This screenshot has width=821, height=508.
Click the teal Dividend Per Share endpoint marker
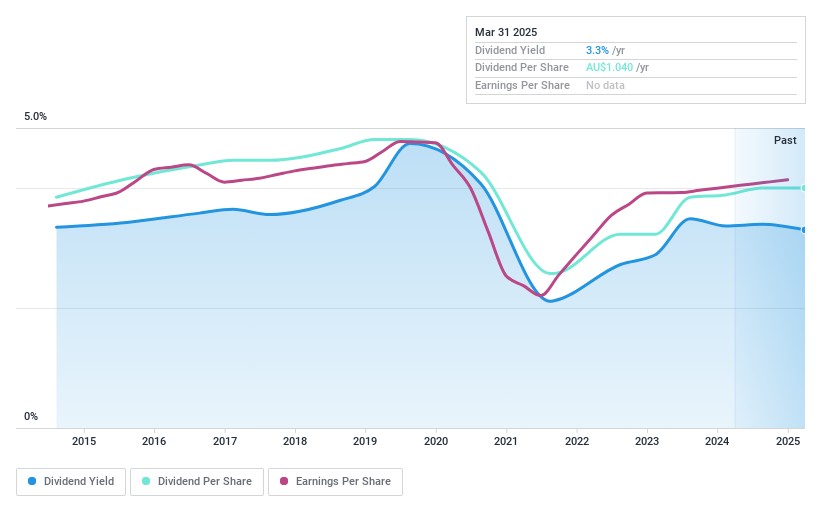point(804,188)
